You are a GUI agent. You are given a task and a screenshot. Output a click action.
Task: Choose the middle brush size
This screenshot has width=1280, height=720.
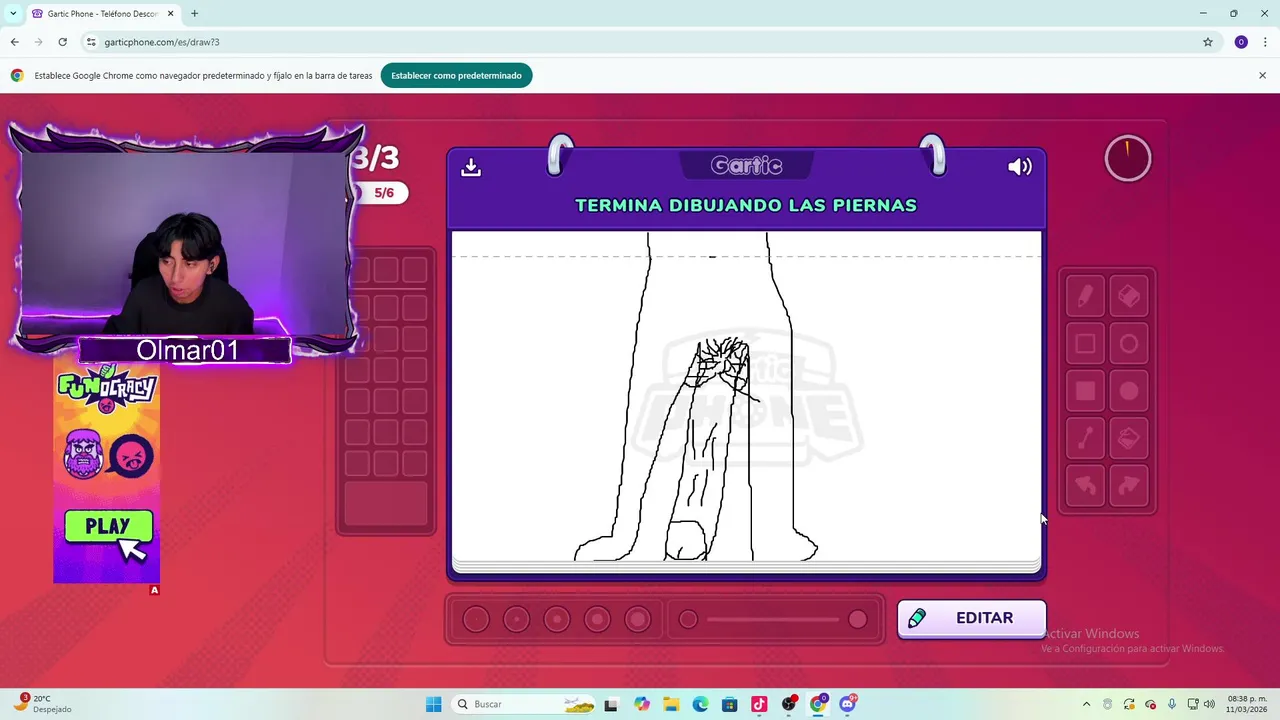pyautogui.click(x=557, y=620)
